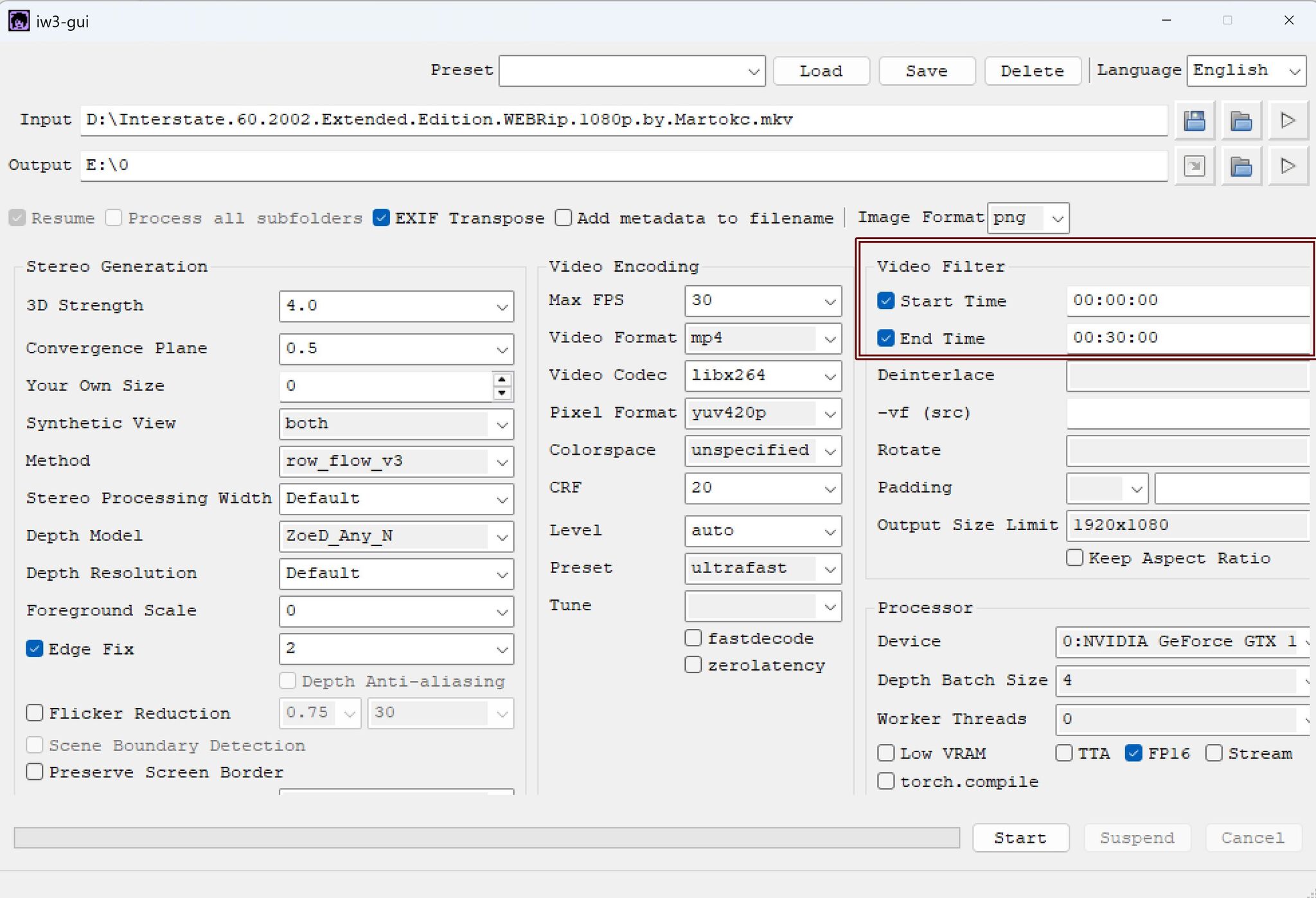Uncheck the FP16 option
This screenshot has width=1316, height=898.
(x=1134, y=753)
